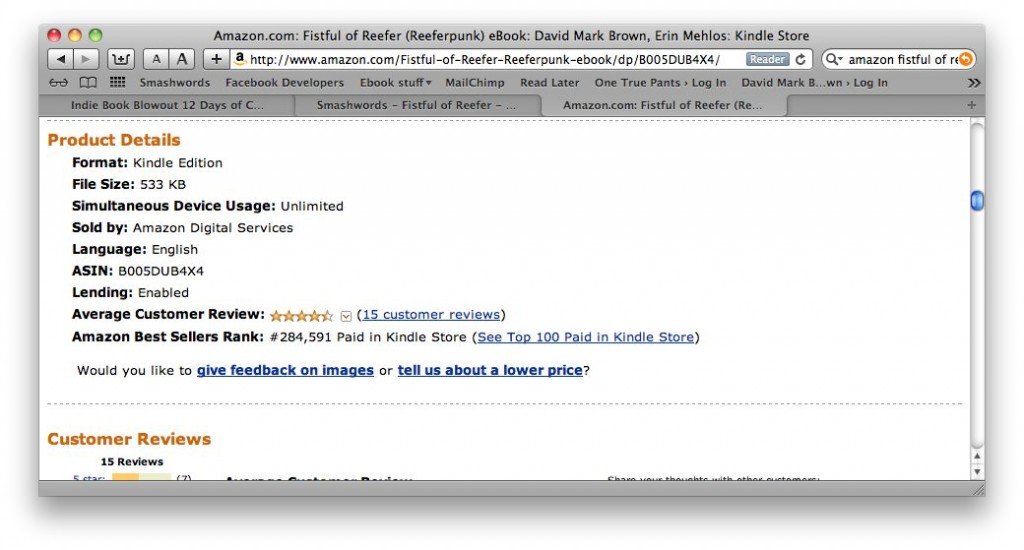Image resolution: width=1024 pixels, height=550 pixels.
Task: Show hidden bookmarks with the double chevron
Action: click(974, 83)
